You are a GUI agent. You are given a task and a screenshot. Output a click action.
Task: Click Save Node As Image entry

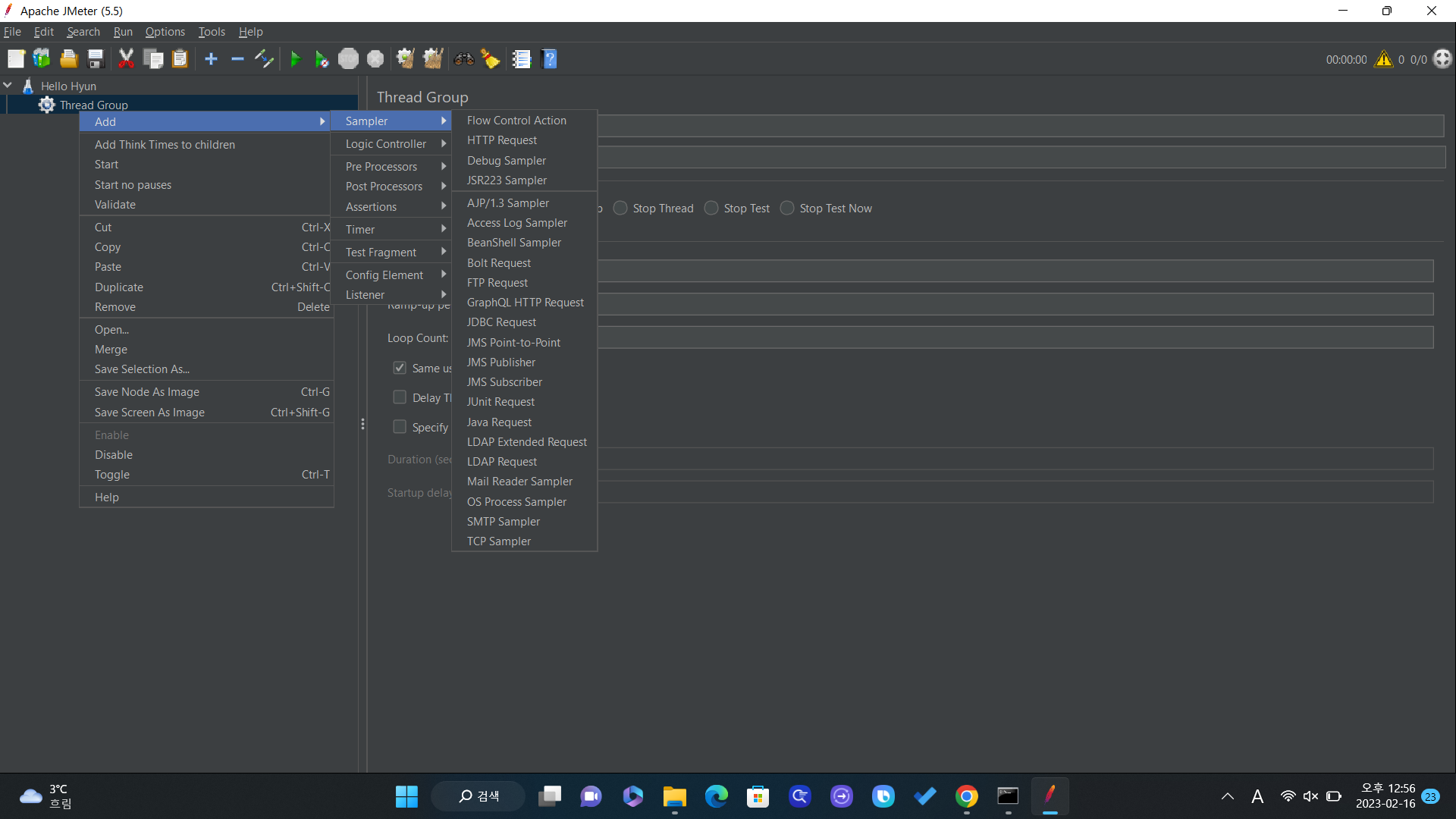tap(206, 392)
